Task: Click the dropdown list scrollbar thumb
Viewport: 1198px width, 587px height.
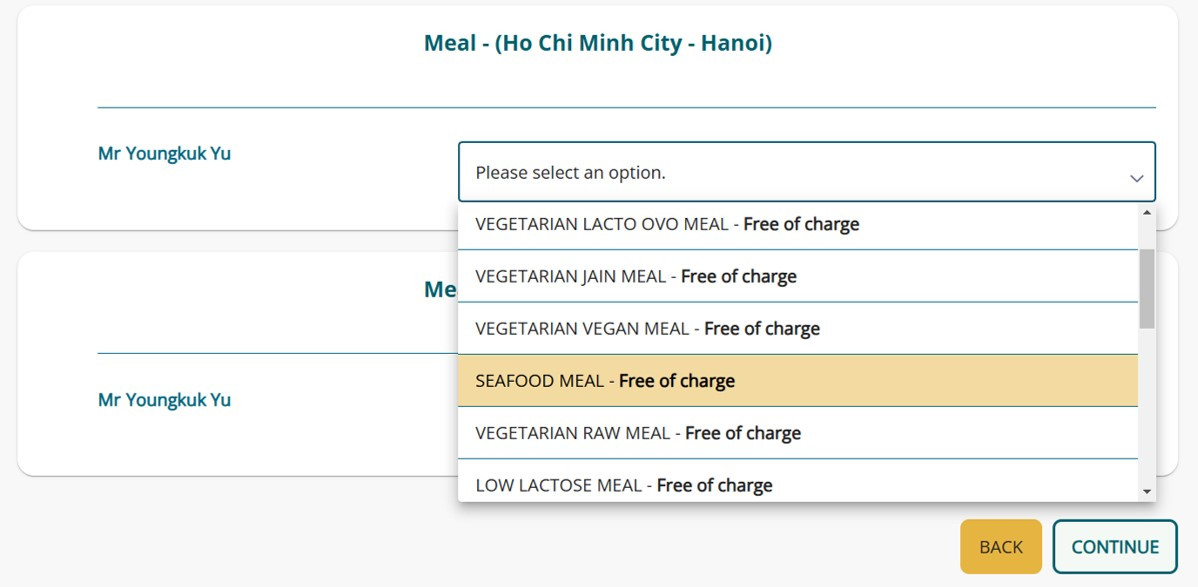Action: [x=1146, y=288]
